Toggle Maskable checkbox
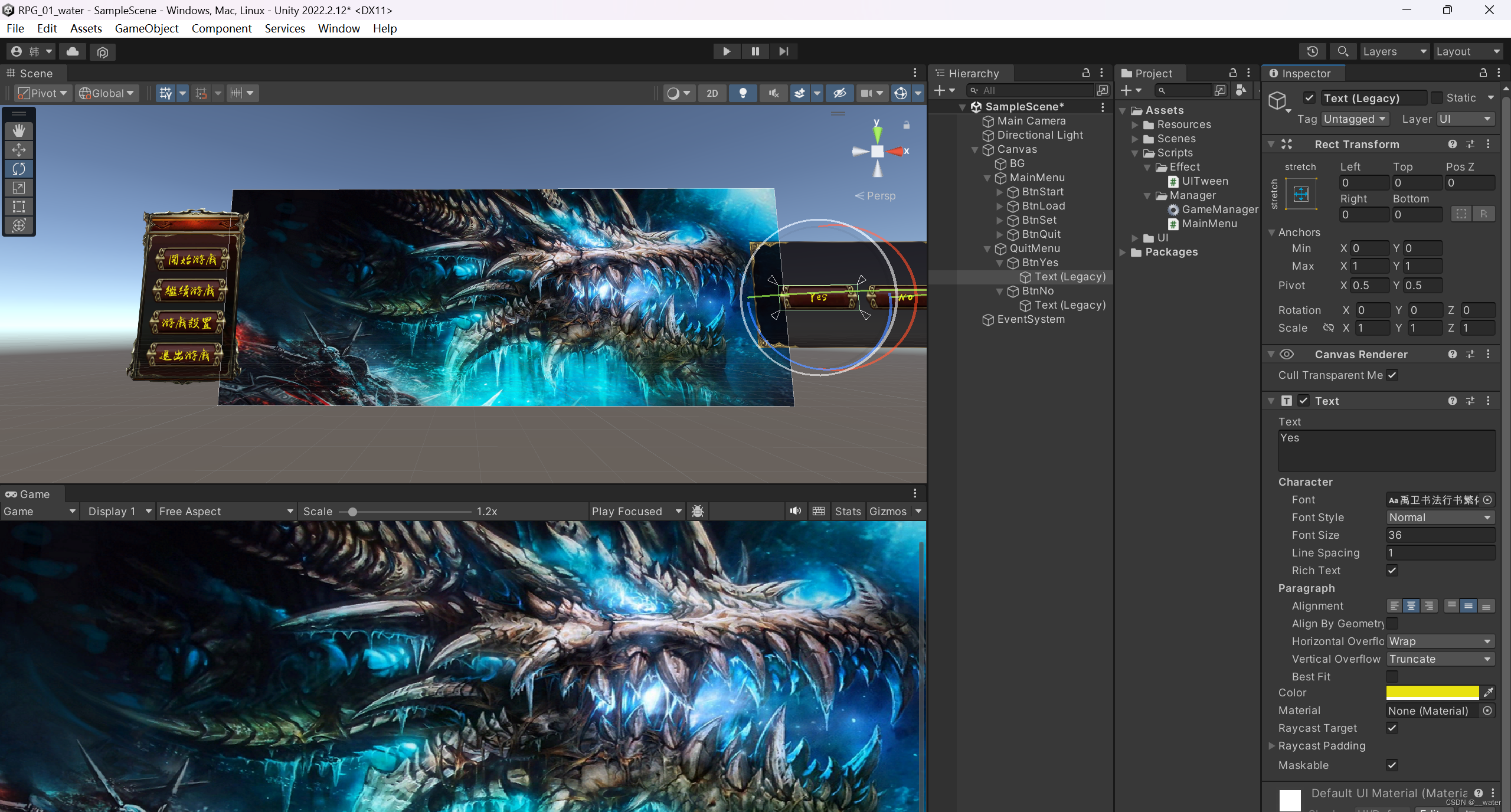Screen dimensions: 1511x812 [1392, 765]
